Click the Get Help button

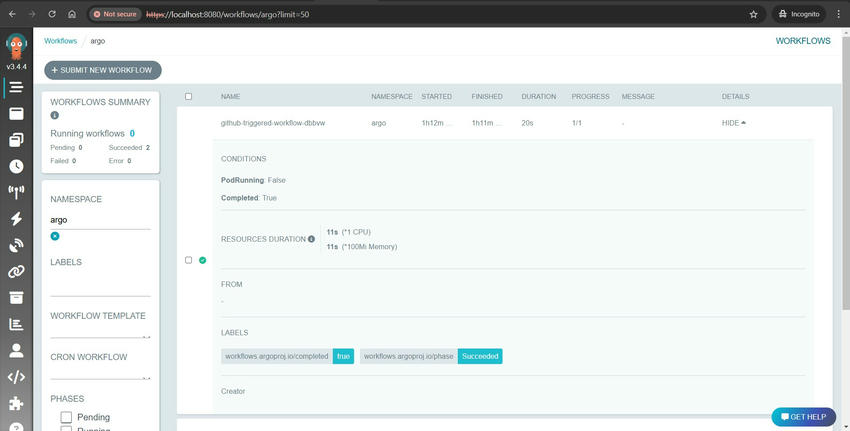pyautogui.click(x=803, y=417)
